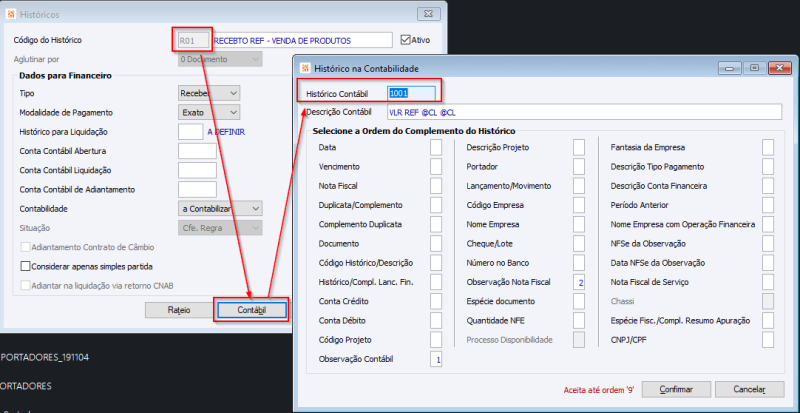Click the Descrição Projeto order box

[x=579, y=147]
